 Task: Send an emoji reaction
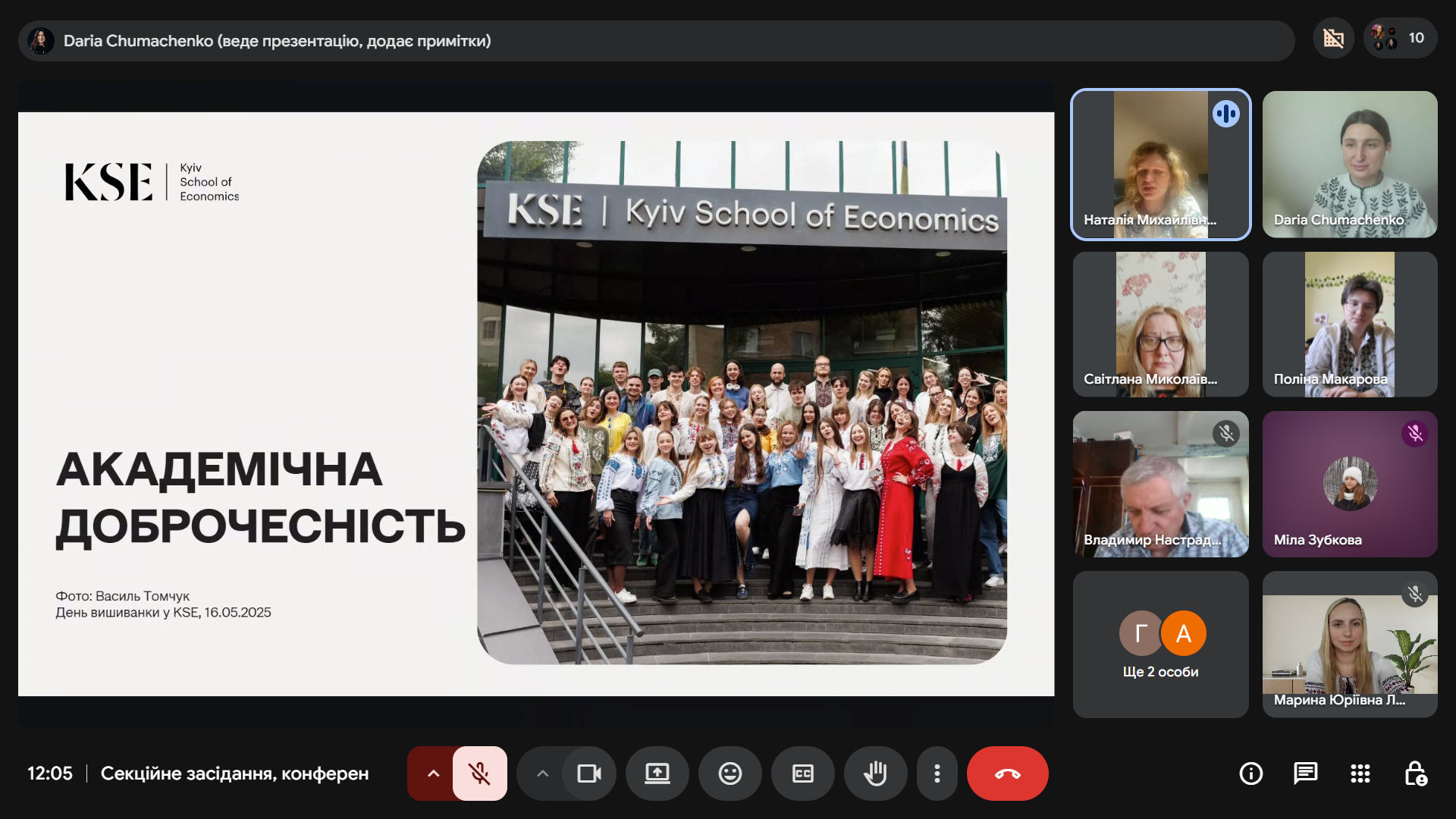point(730,773)
